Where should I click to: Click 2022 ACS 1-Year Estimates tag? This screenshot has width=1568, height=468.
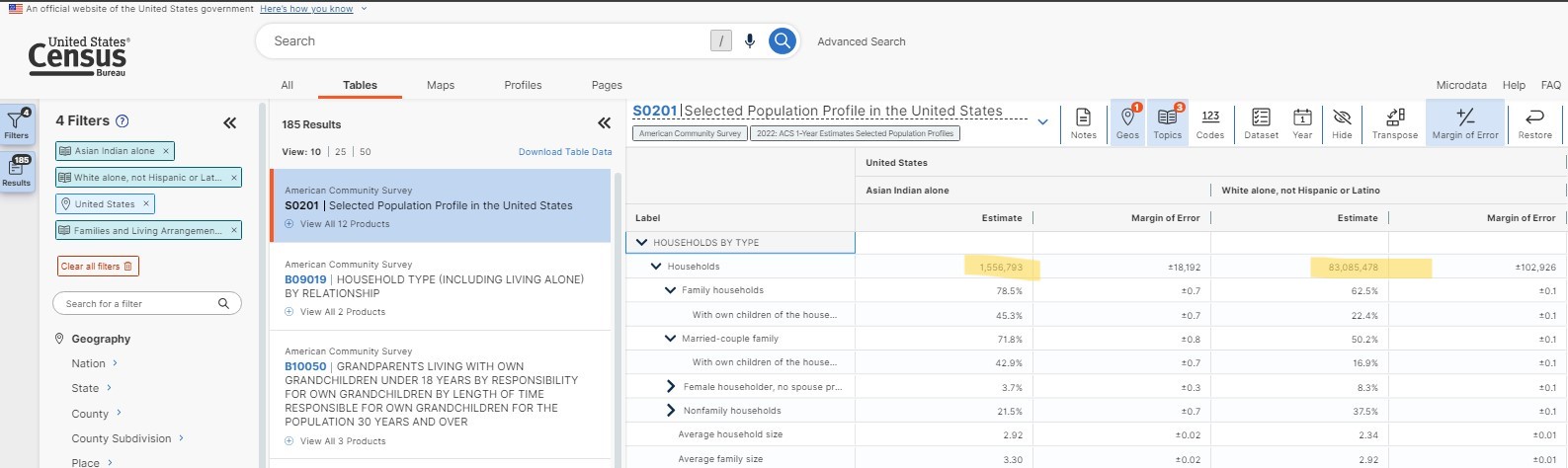[x=855, y=133]
